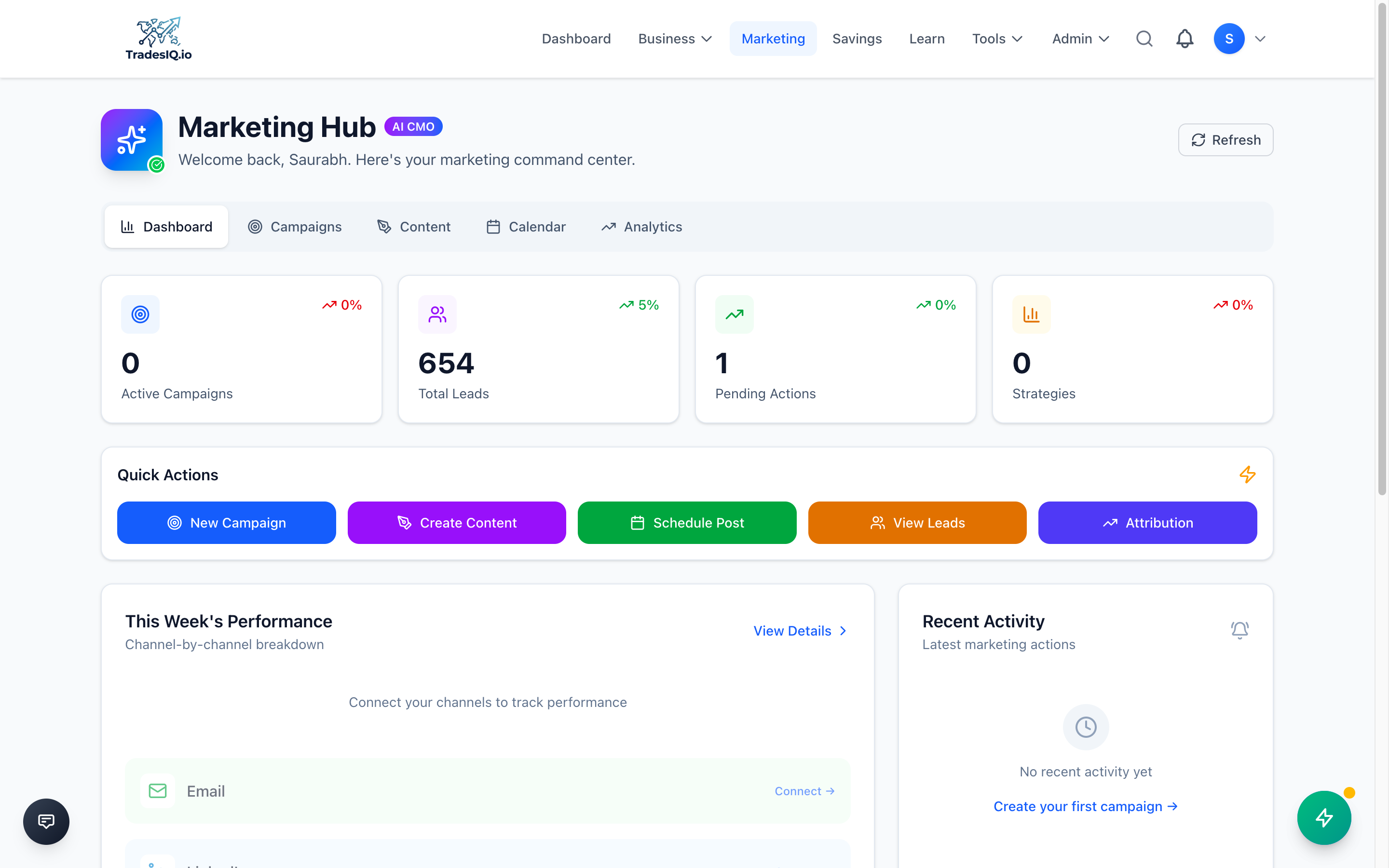1389x868 pixels.
Task: Click the No recent activity yet text
Action: pyautogui.click(x=1085, y=772)
